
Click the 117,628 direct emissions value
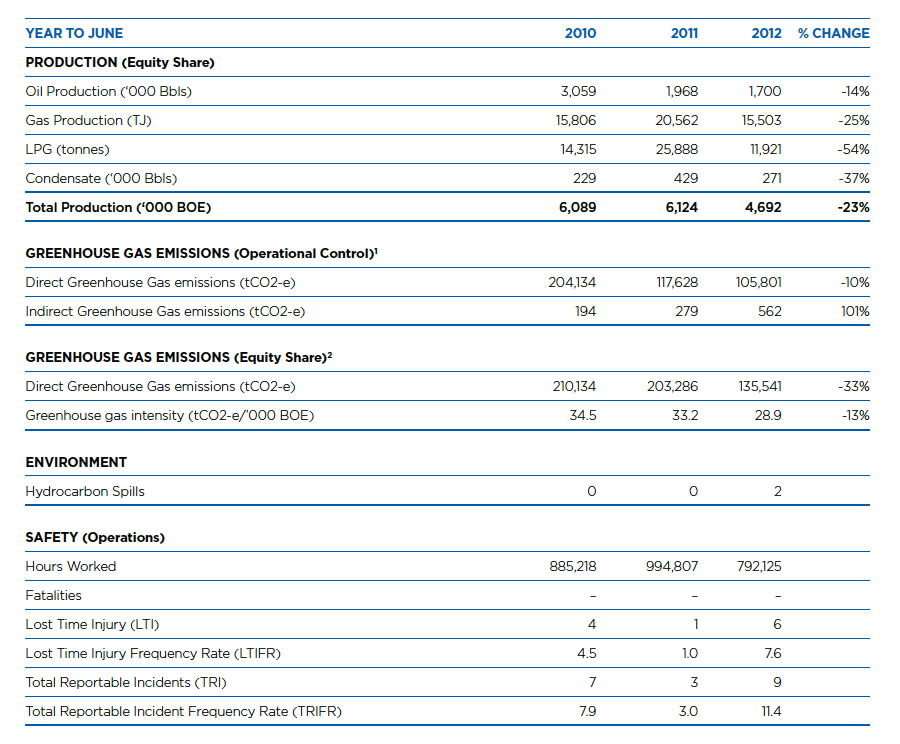coord(677,282)
